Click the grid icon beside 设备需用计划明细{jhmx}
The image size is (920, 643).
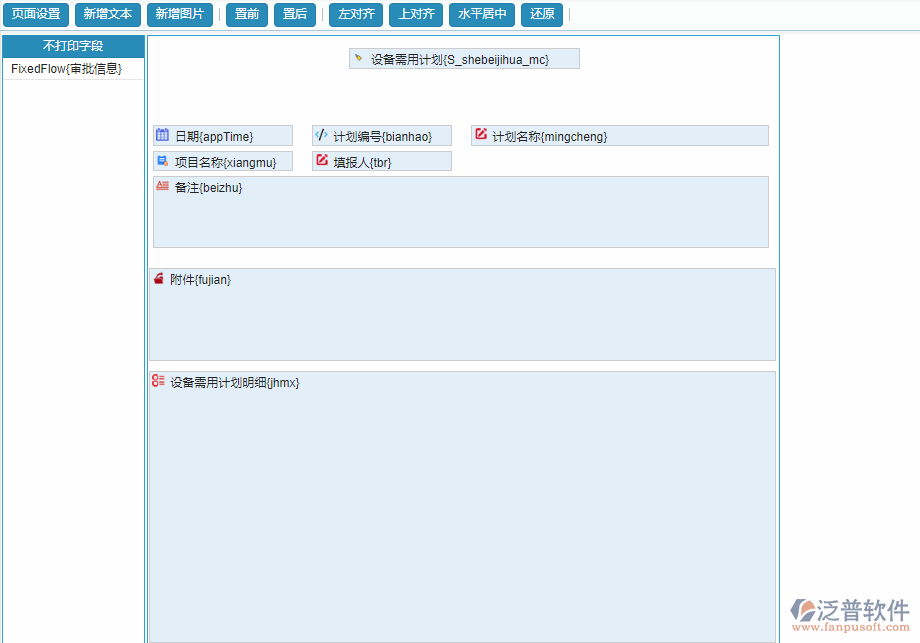click(157, 380)
